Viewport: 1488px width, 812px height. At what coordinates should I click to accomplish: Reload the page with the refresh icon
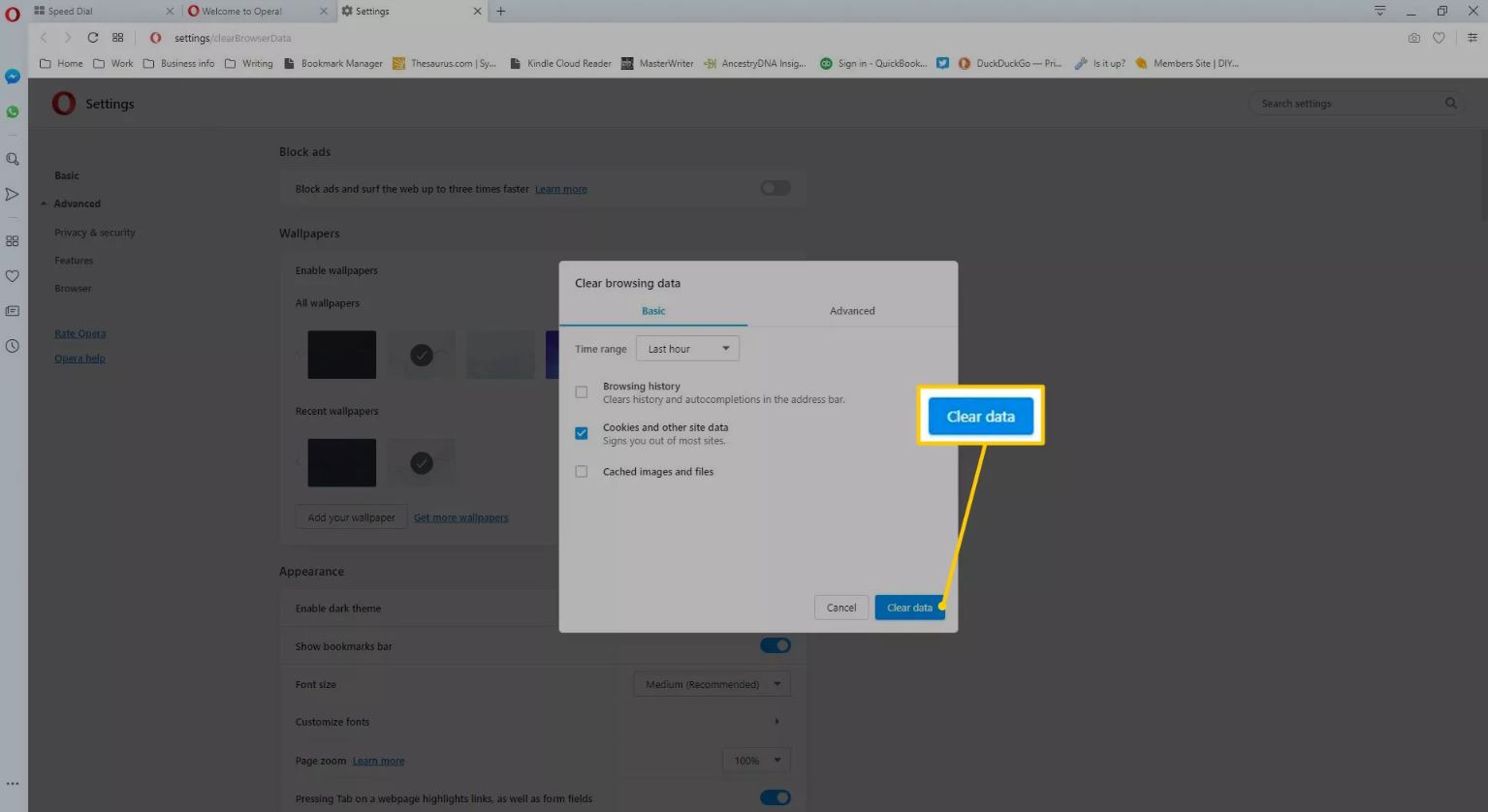(93, 38)
